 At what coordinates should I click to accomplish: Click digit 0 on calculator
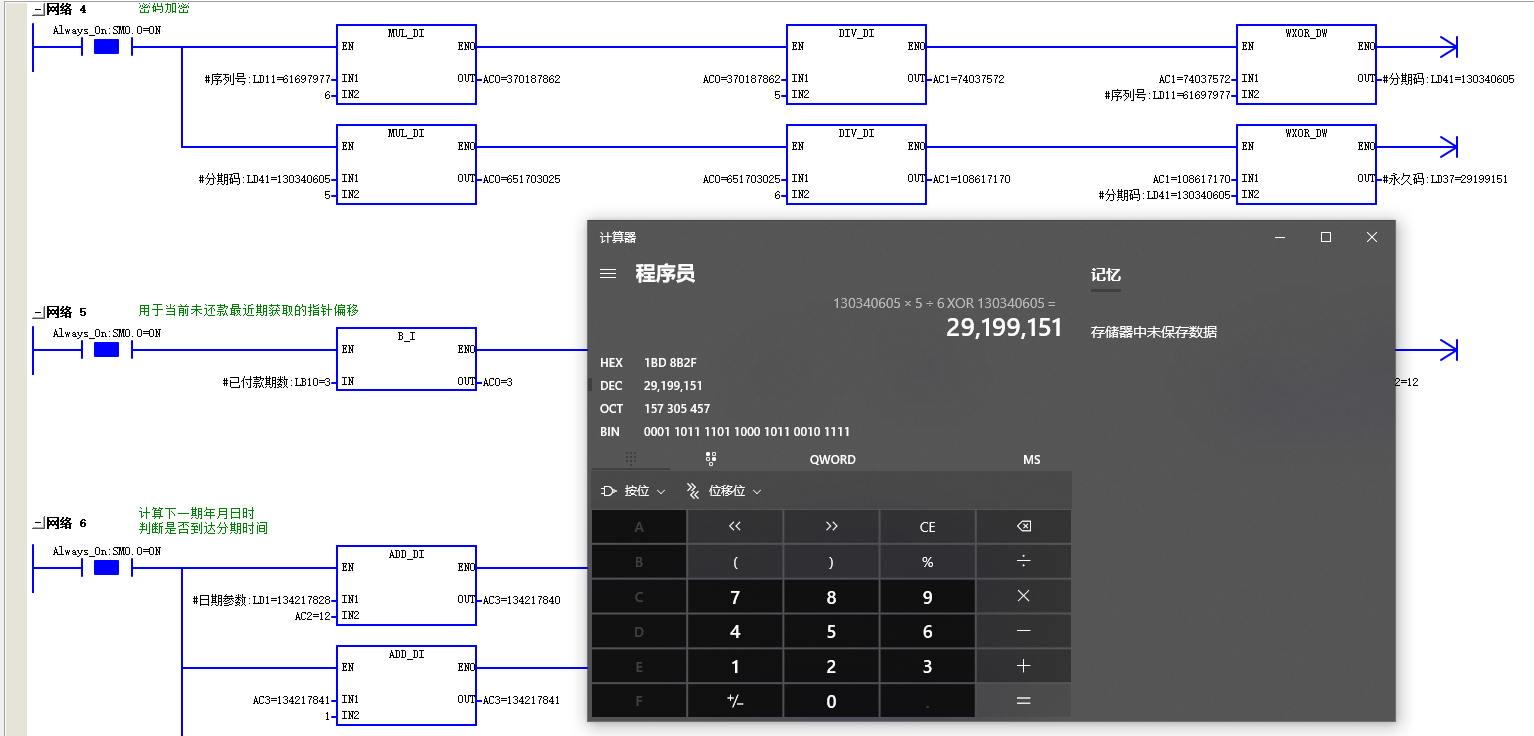click(831, 701)
